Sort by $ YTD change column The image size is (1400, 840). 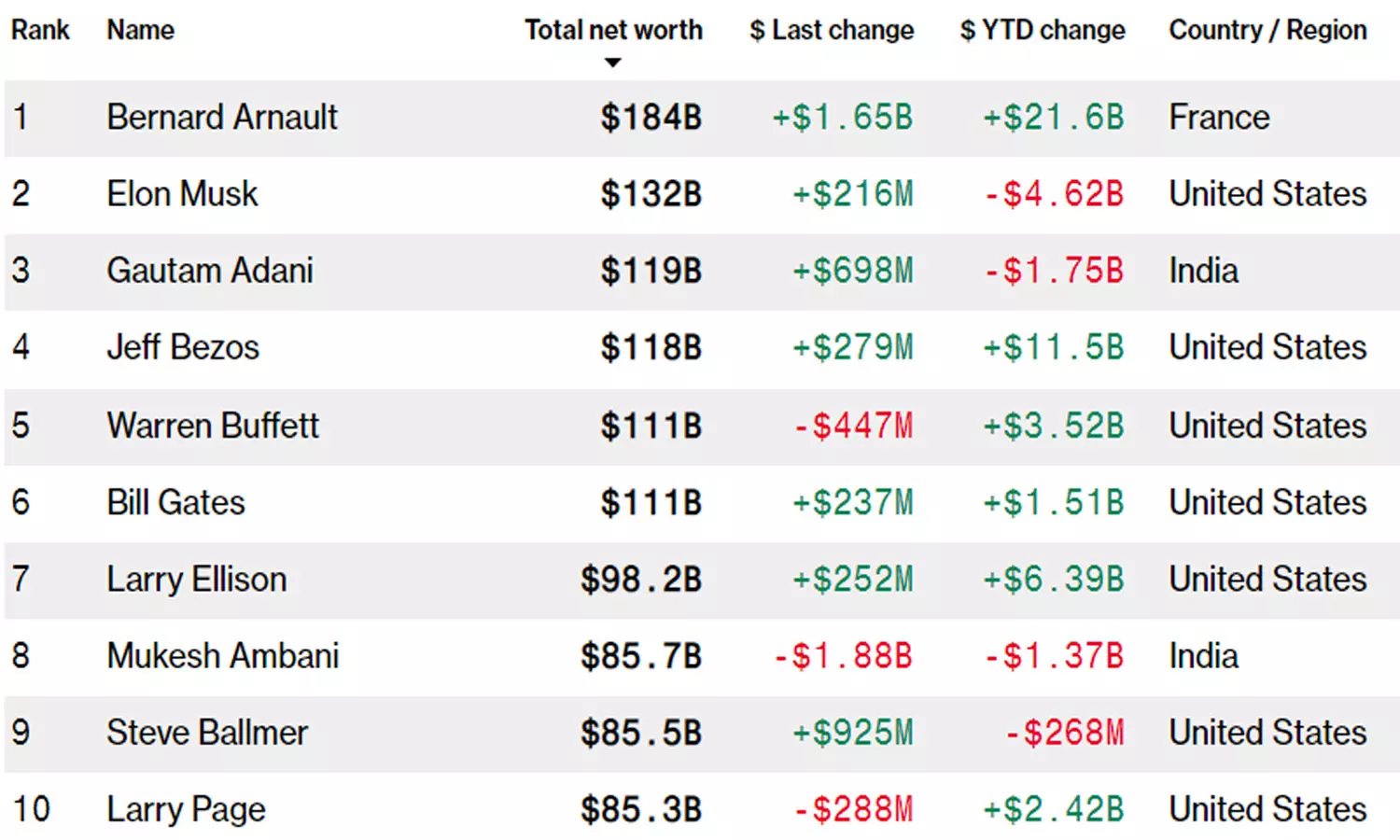1043,30
